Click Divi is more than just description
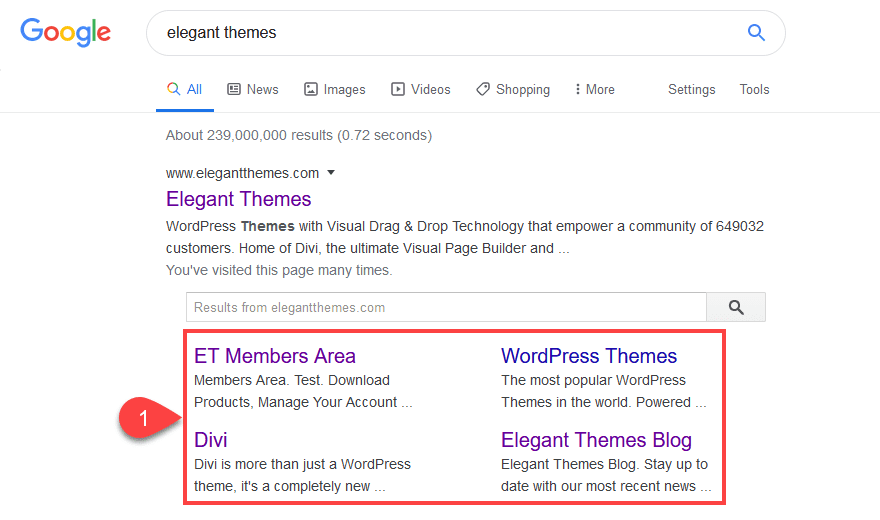The image size is (880, 520). tap(302, 475)
